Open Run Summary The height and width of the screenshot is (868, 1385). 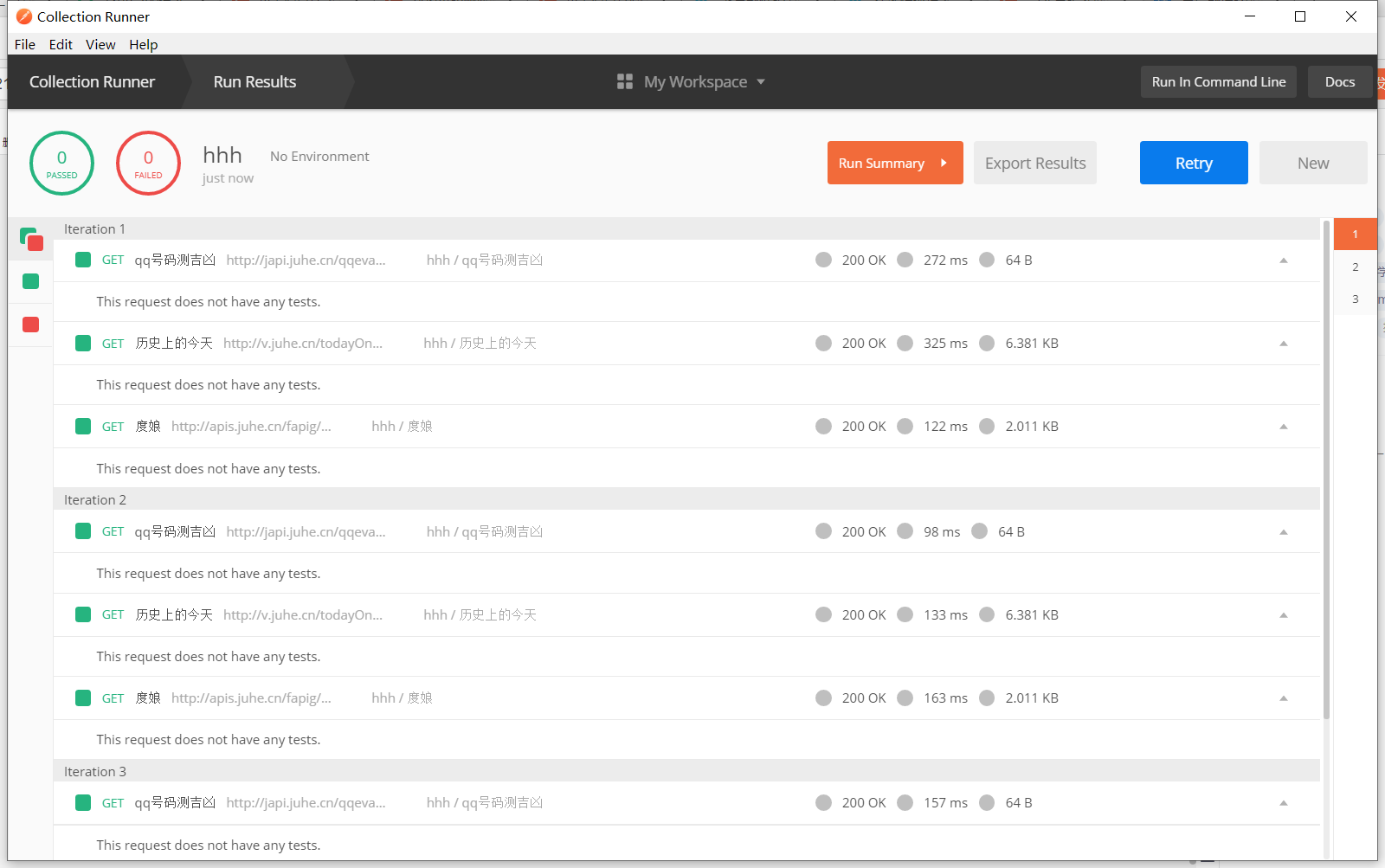(x=895, y=163)
